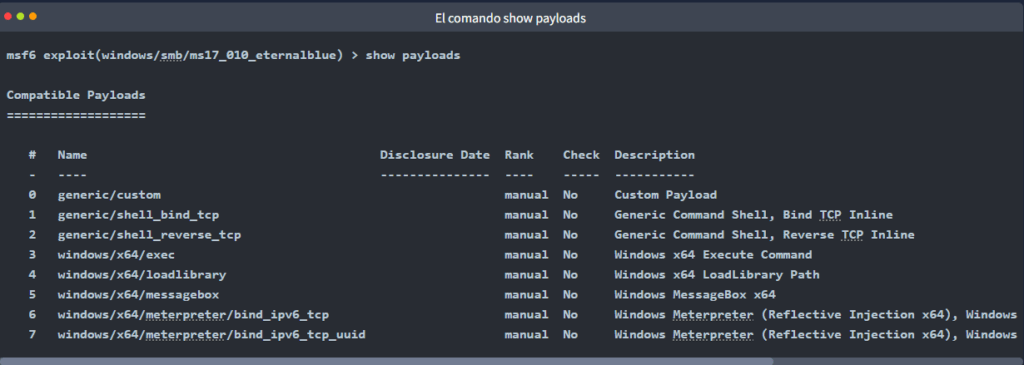The height and width of the screenshot is (365, 1024).
Task: Click the green window dot
Action: coord(20,16)
